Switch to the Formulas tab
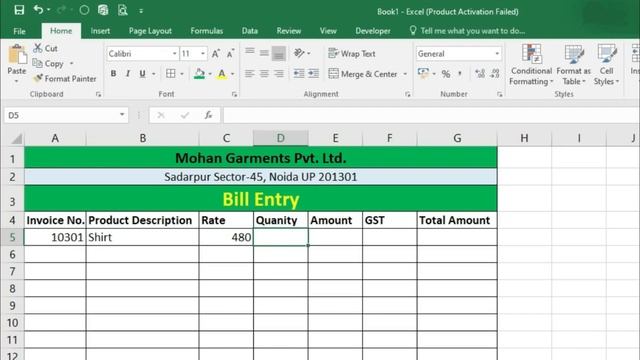 pyautogui.click(x=207, y=31)
